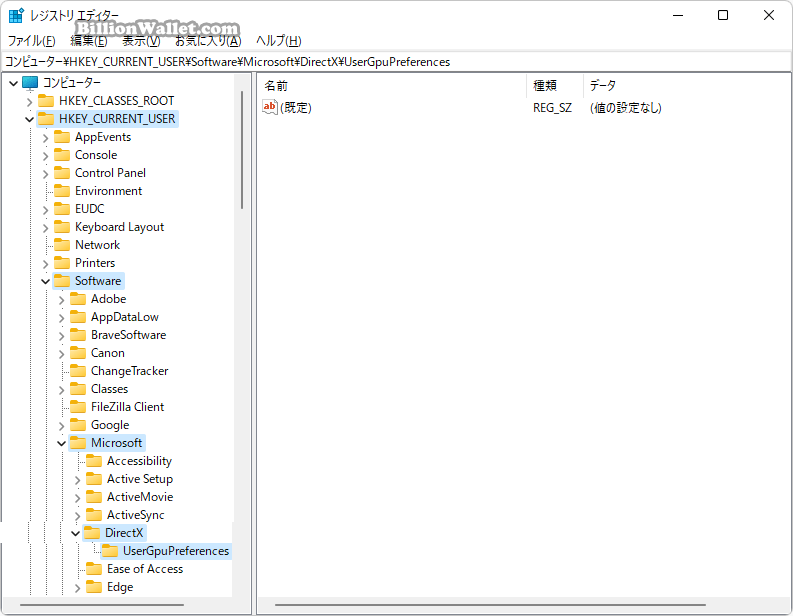Expand the AppDataLow chevron

click(x=62, y=318)
